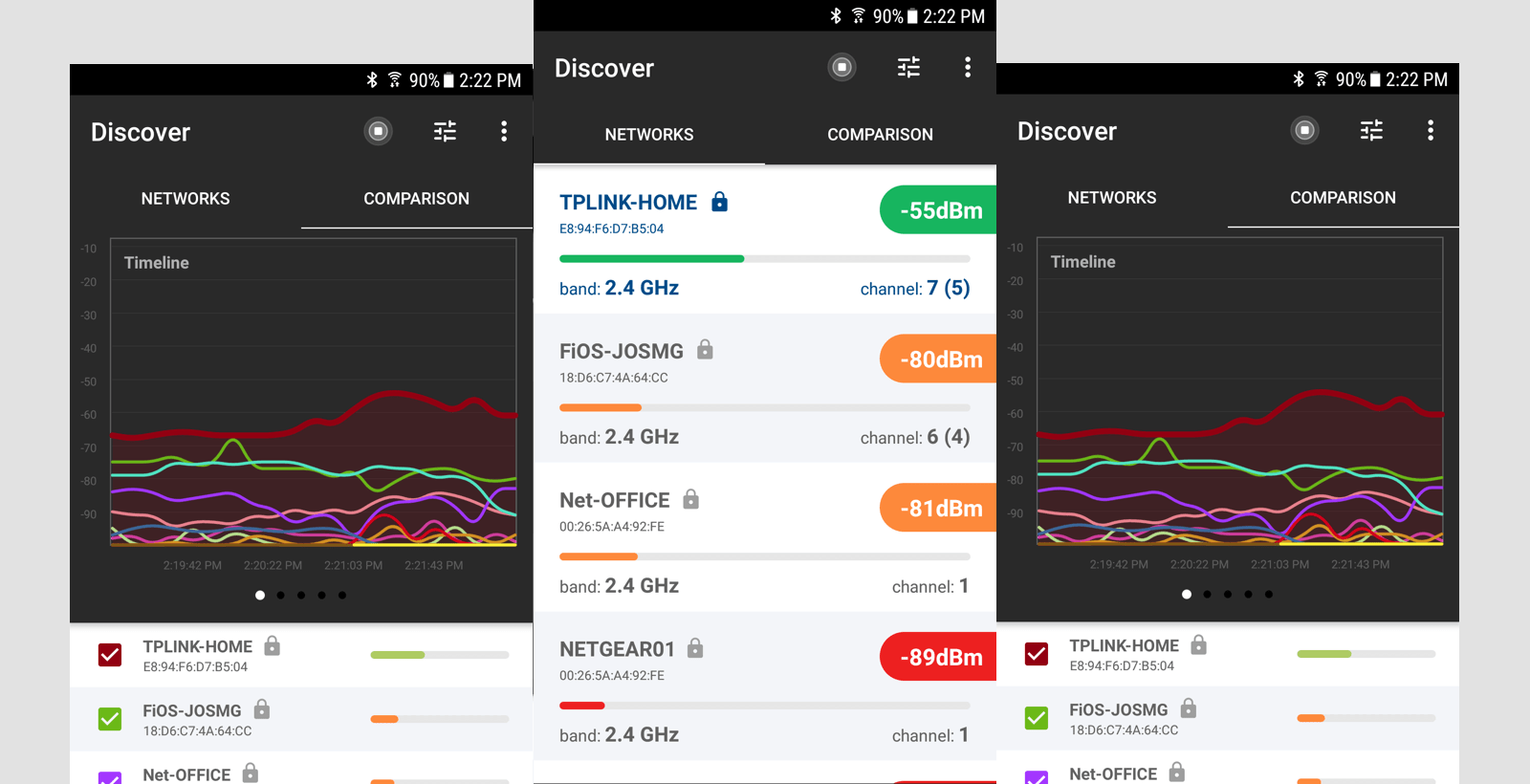
Task: Tap lock icon beside FiOS-JOSMG in center screen
Action: tap(705, 349)
